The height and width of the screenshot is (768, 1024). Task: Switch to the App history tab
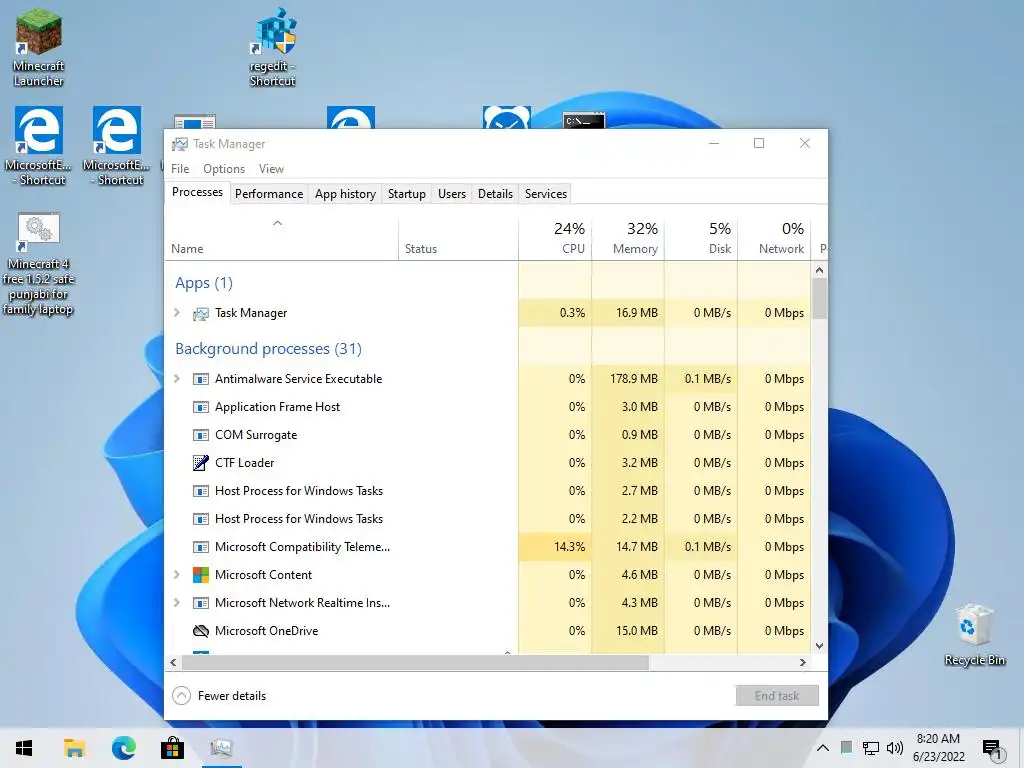tap(345, 194)
